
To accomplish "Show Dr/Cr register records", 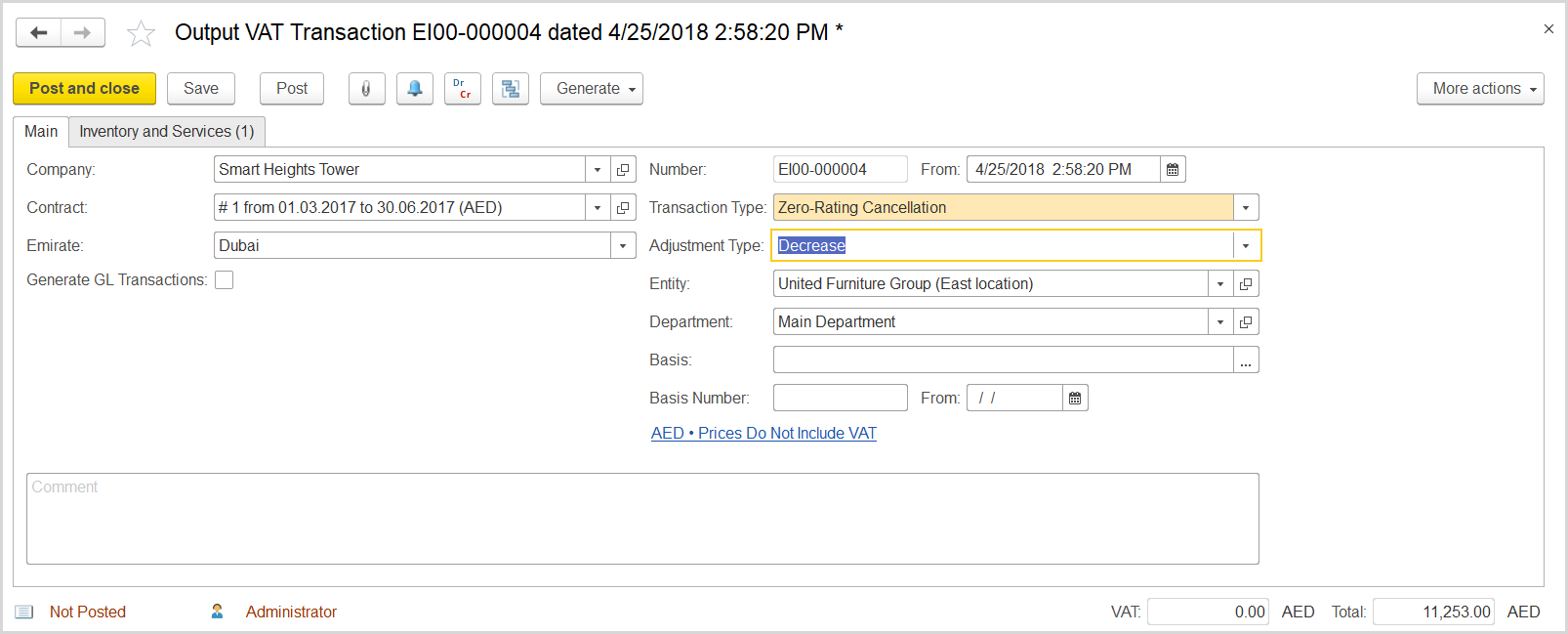I will 463,88.
